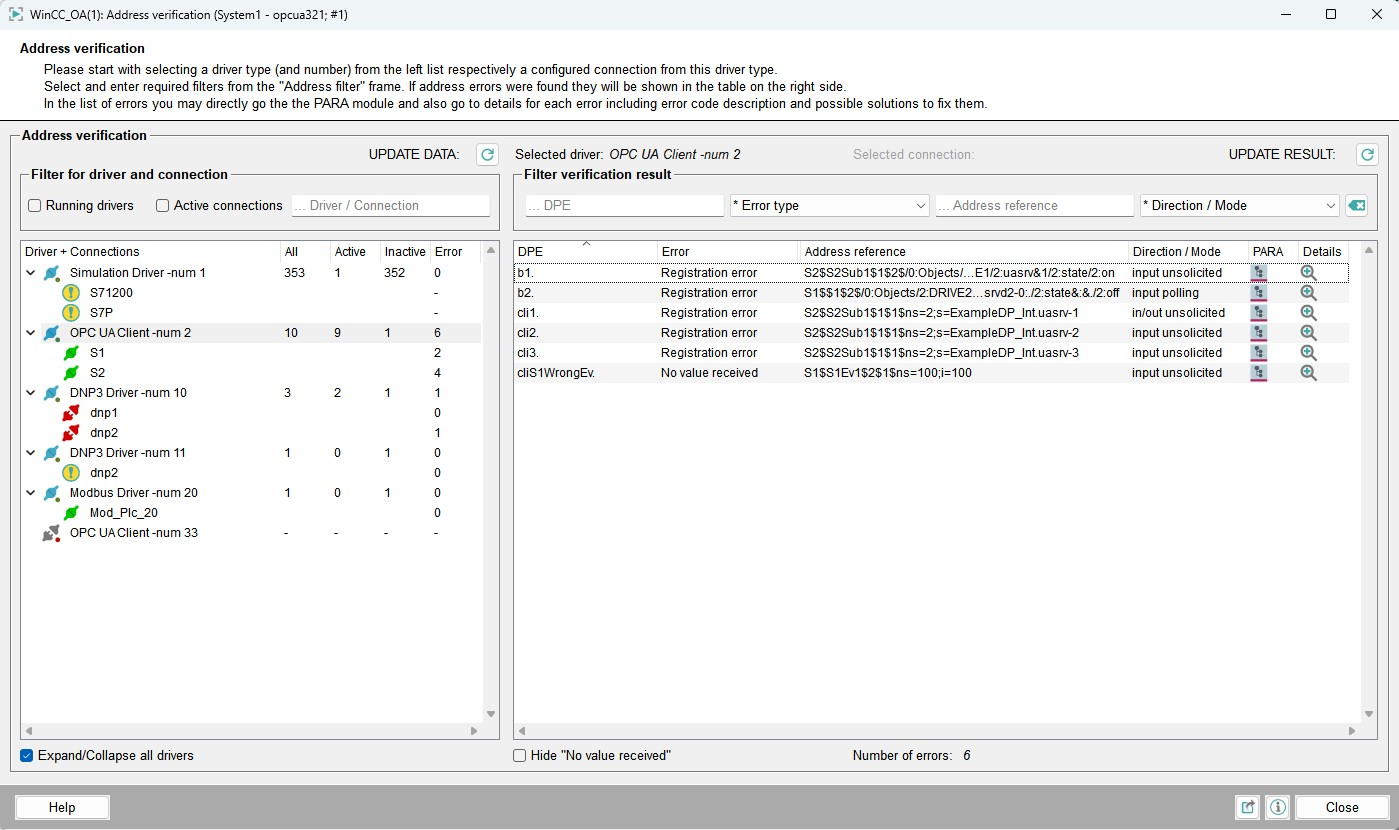Image resolution: width=1399 pixels, height=830 pixels.
Task: Enable the Active connections checkbox
Action: [x=163, y=206]
